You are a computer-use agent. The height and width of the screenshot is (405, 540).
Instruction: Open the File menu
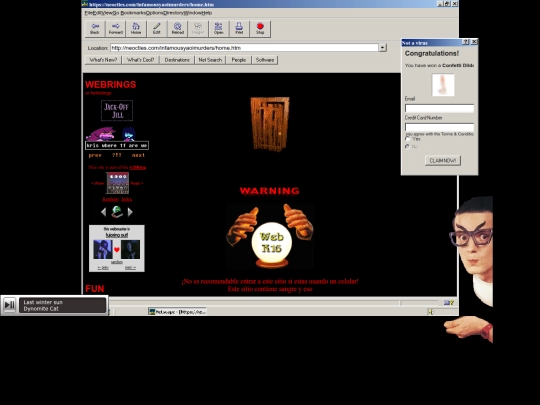pos(88,13)
